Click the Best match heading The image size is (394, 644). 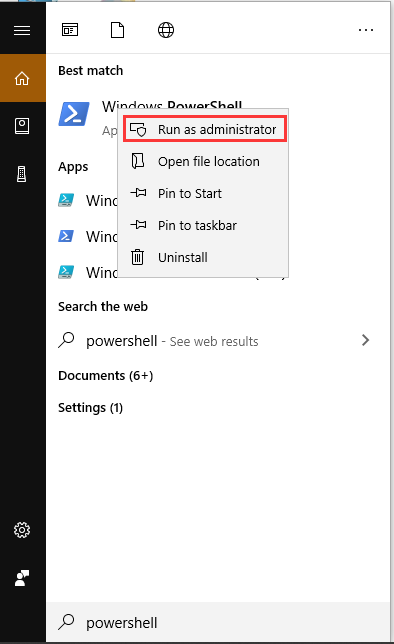pyautogui.click(x=90, y=71)
